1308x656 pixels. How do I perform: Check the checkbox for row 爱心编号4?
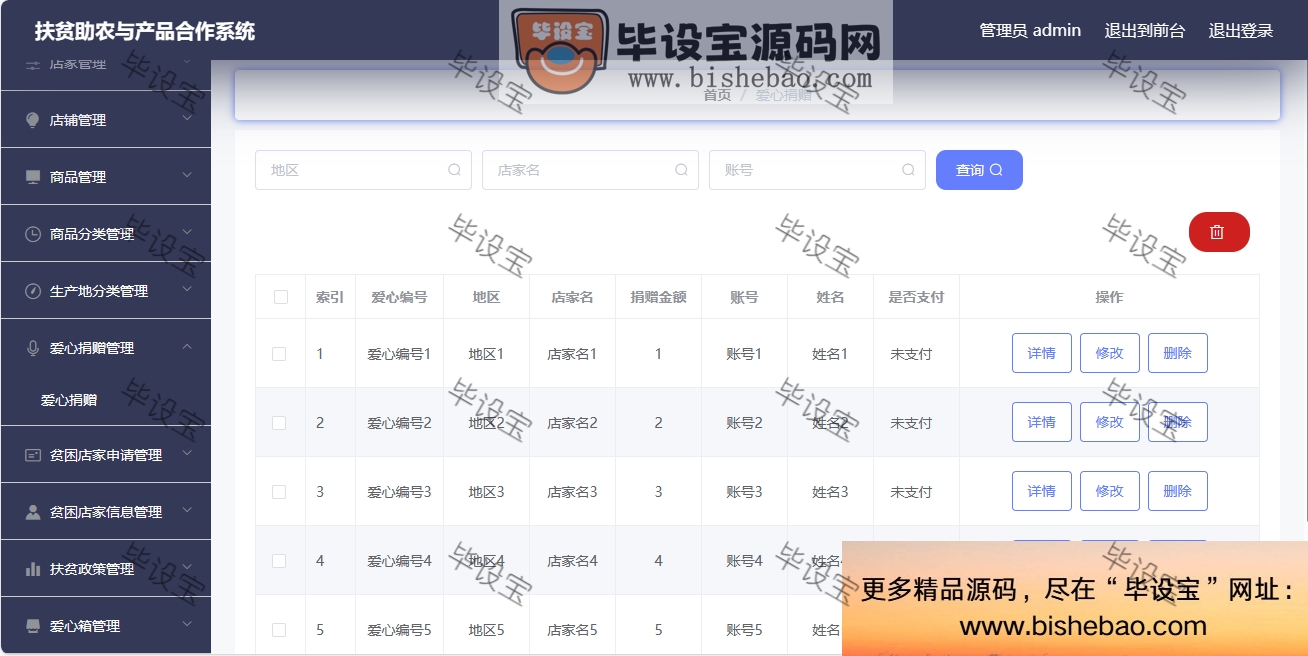pos(279,561)
